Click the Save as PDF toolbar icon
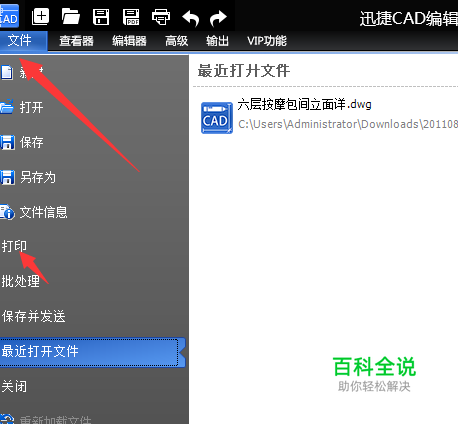This screenshot has width=458, height=424. [x=131, y=17]
